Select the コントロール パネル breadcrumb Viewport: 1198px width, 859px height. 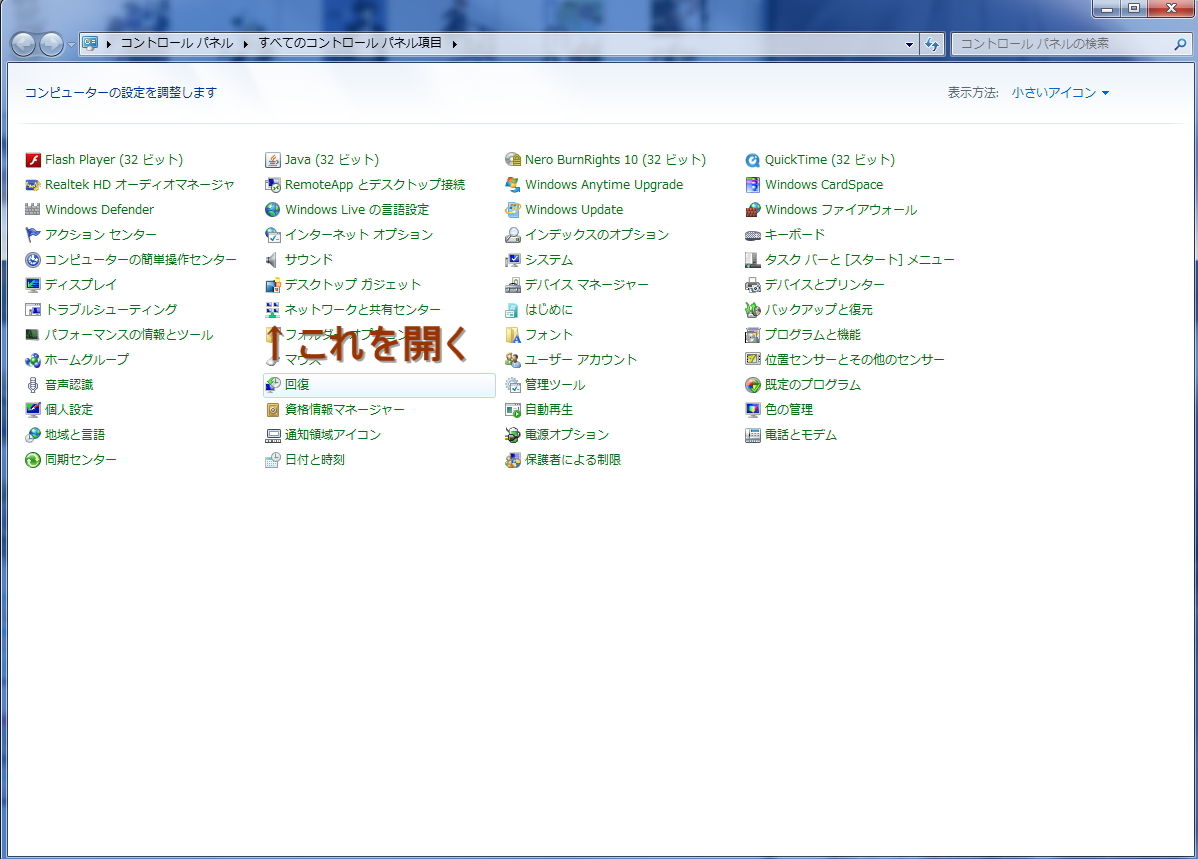[177, 43]
